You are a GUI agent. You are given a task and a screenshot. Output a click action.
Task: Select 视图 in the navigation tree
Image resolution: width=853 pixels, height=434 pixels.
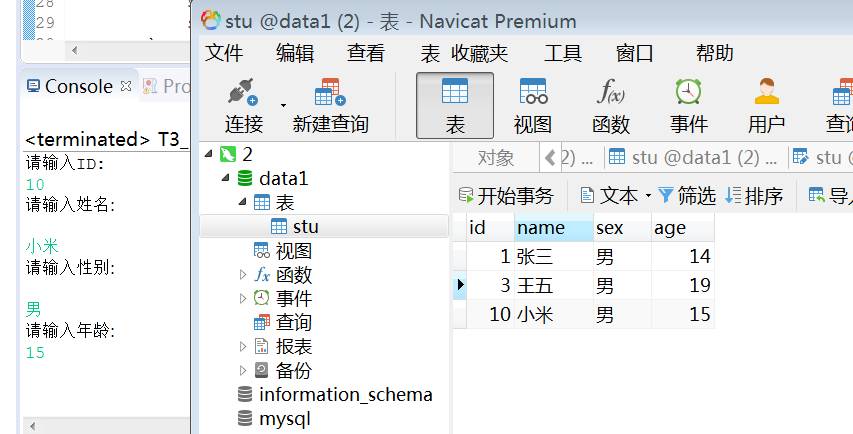(x=293, y=251)
